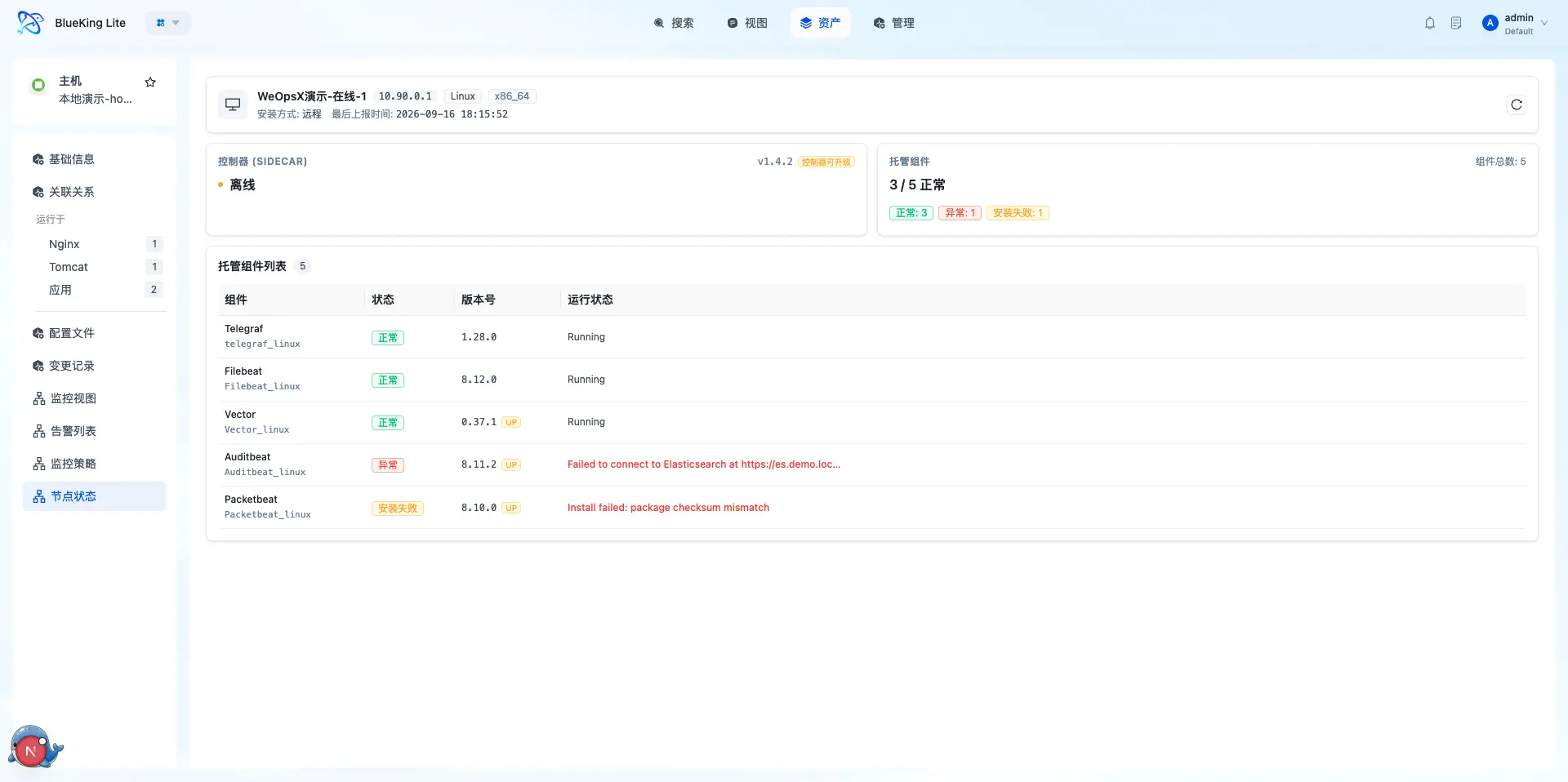Click the UP upgrade badge for Auditbeat
This screenshot has width=1568, height=782.
pos(511,464)
